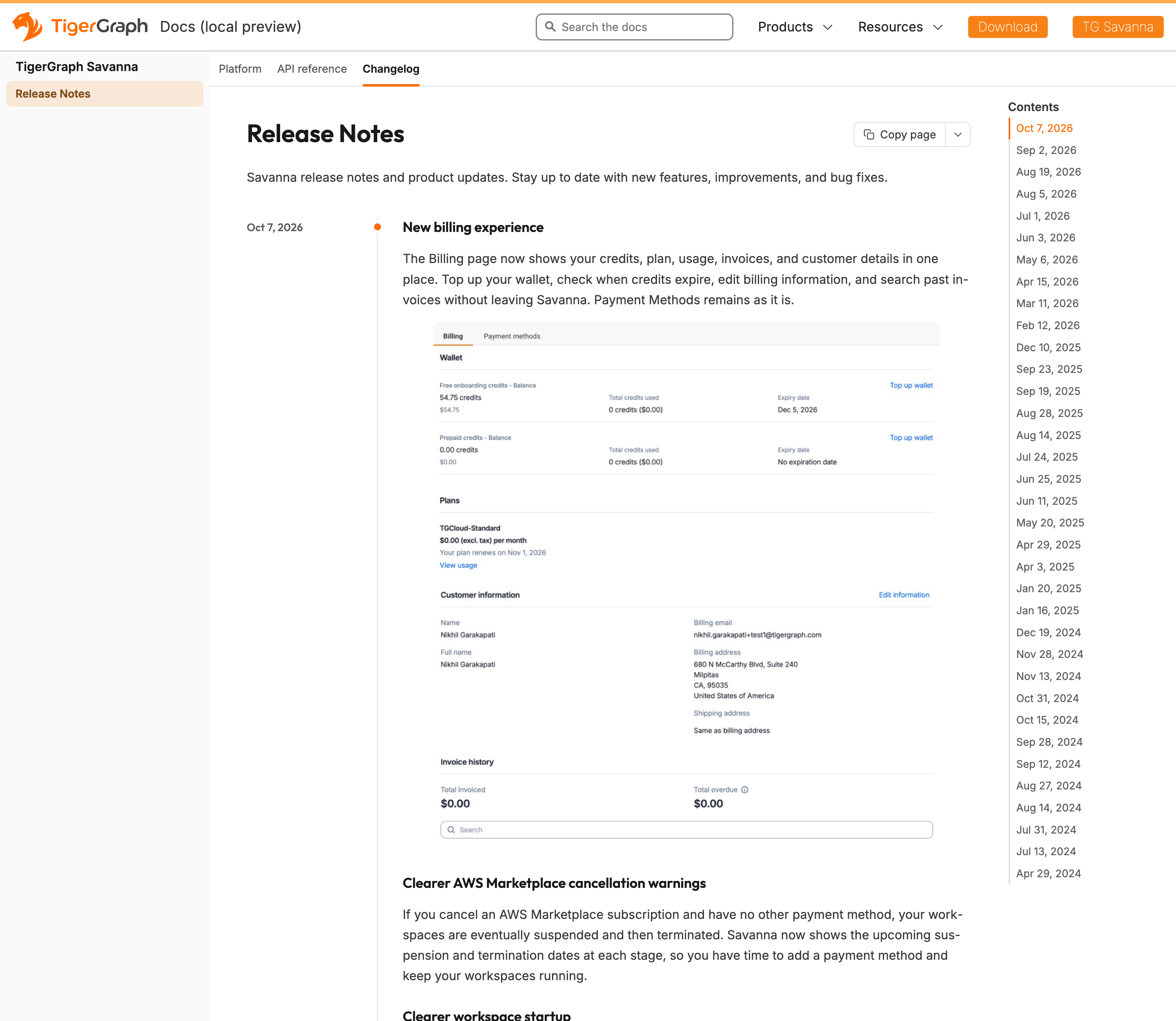Jump to Jun 11, 2025 in Contents
Screen dimensions: 1176x1021
1047,501
